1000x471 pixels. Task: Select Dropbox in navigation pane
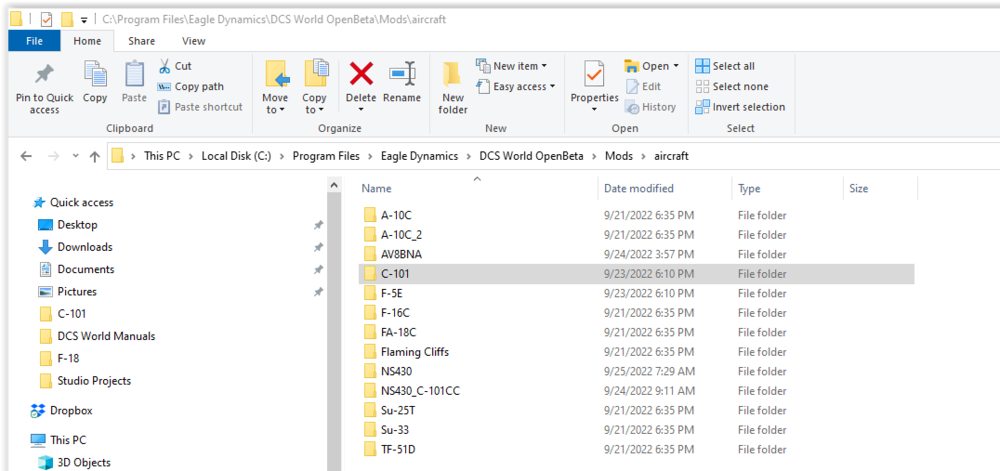[71, 411]
